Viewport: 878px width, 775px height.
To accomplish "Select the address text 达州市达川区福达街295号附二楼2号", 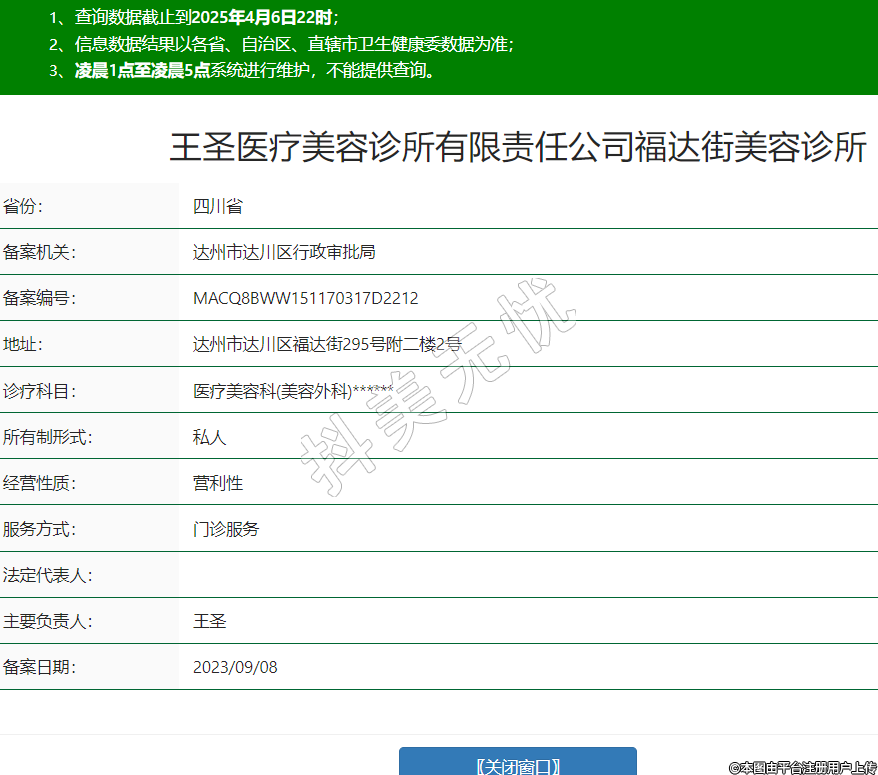I will coord(327,344).
